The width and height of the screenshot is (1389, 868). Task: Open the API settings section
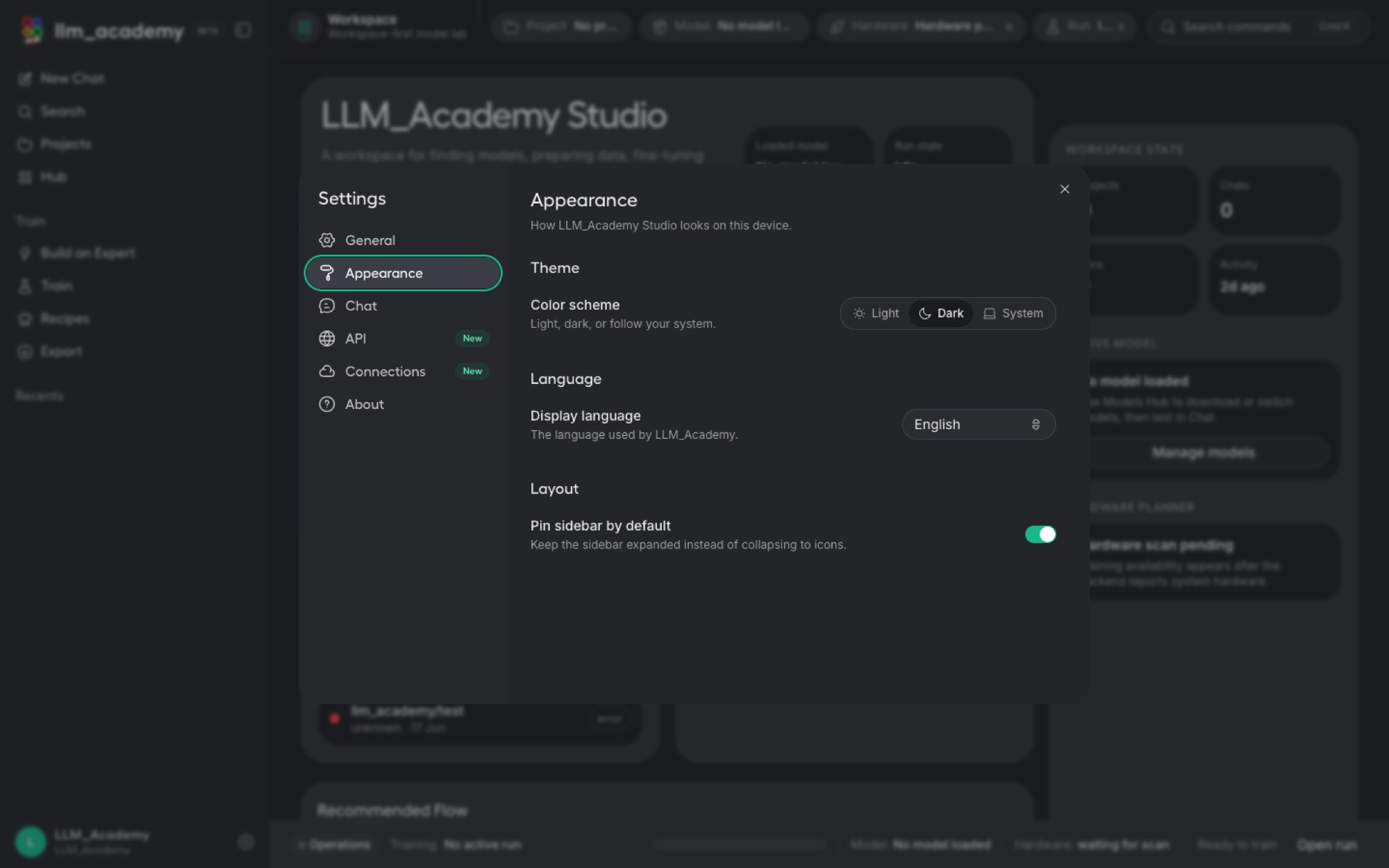[403, 338]
